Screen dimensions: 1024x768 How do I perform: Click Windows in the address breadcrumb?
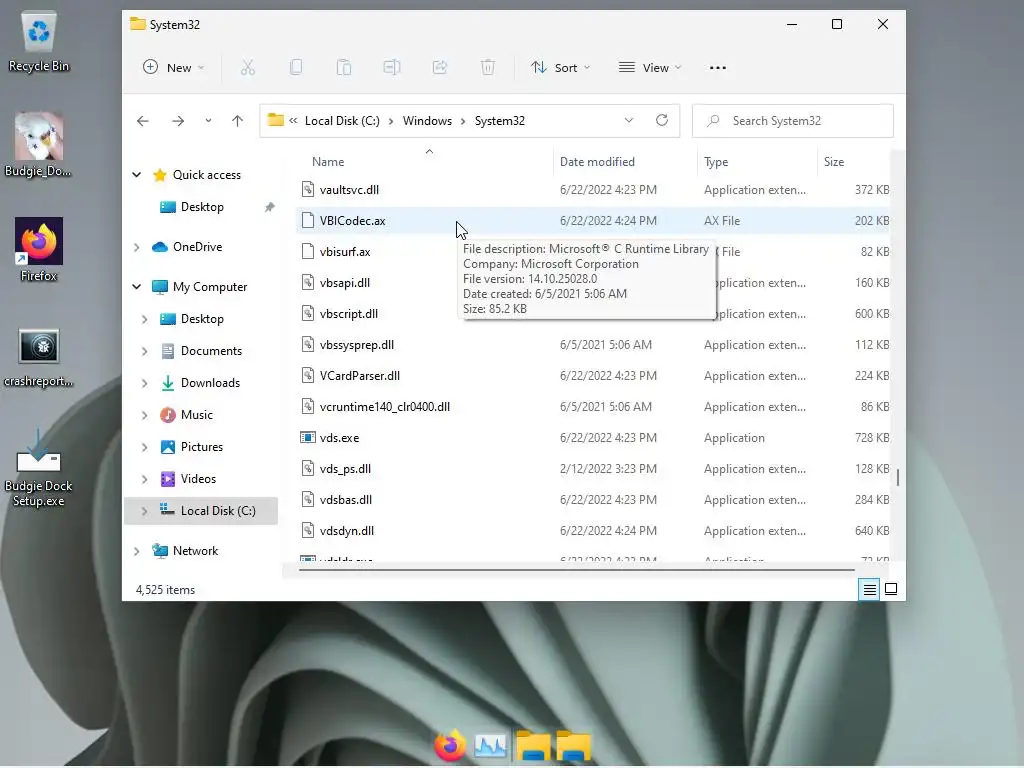pos(427,121)
